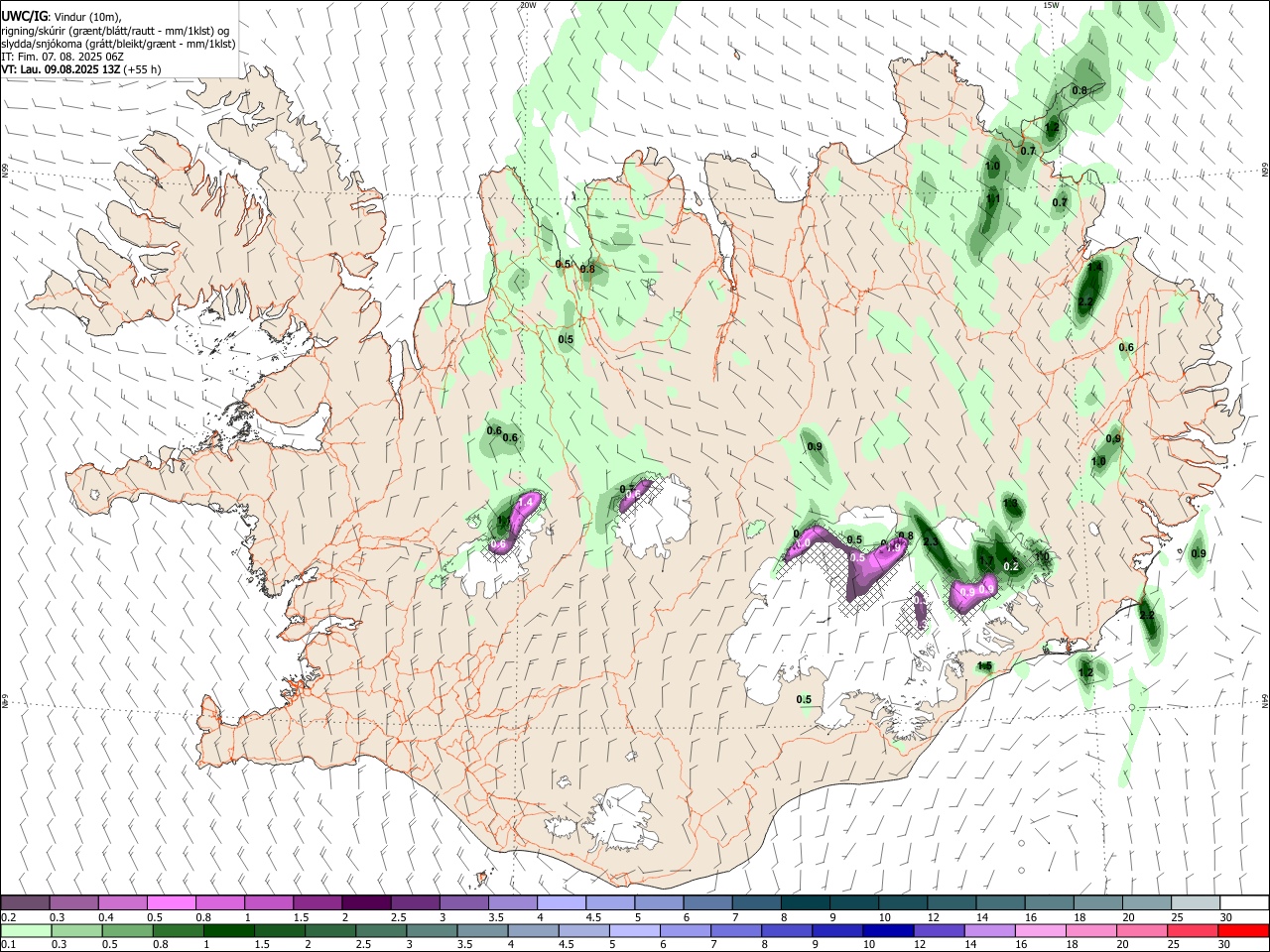The width and height of the screenshot is (1270, 952).
Task: Select the '2.3' precipitation value on the map
Action: tap(931, 542)
